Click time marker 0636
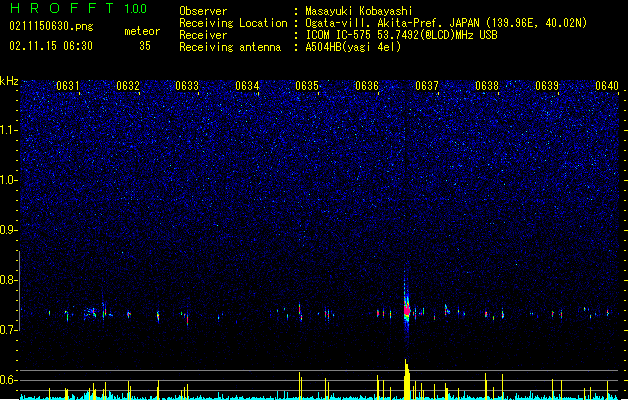Image resolution: width=629 pixels, height=400 pixels. (x=367, y=86)
